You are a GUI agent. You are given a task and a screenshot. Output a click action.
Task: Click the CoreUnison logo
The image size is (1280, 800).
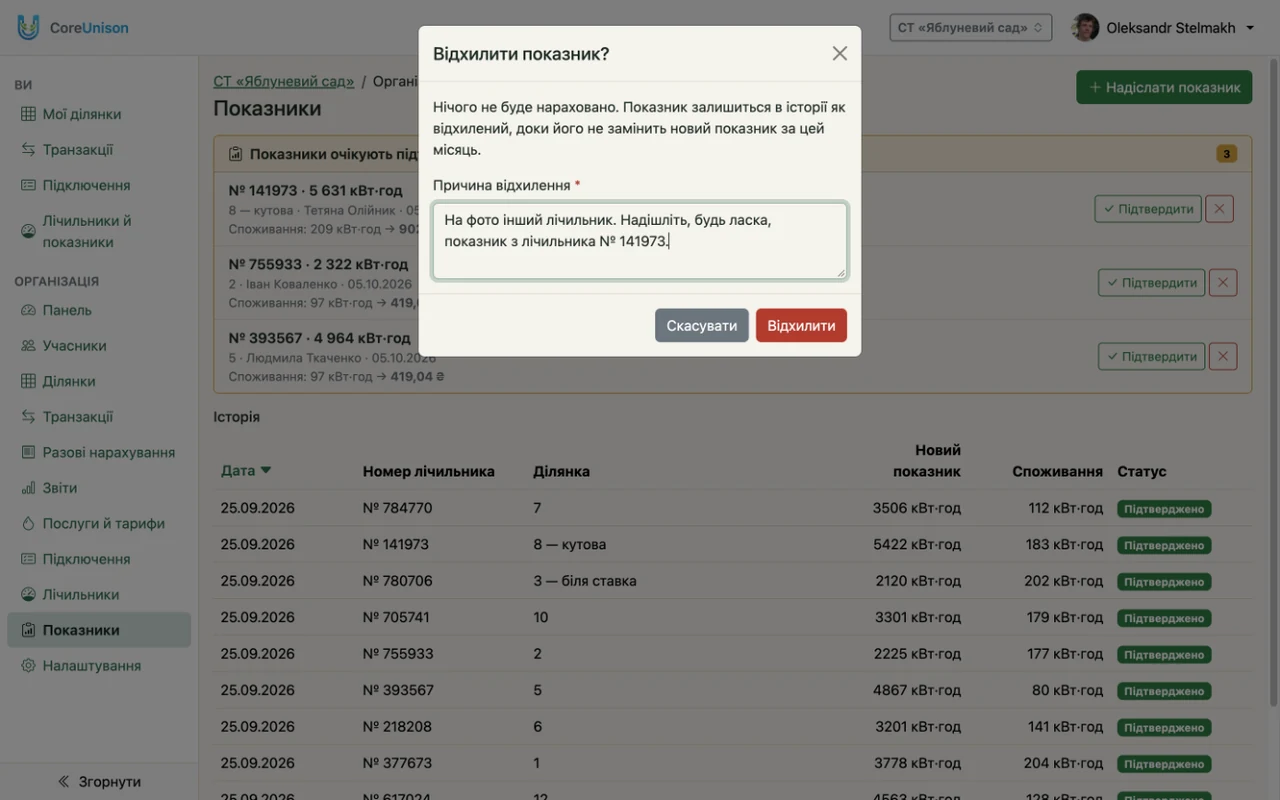pyautogui.click(x=73, y=27)
